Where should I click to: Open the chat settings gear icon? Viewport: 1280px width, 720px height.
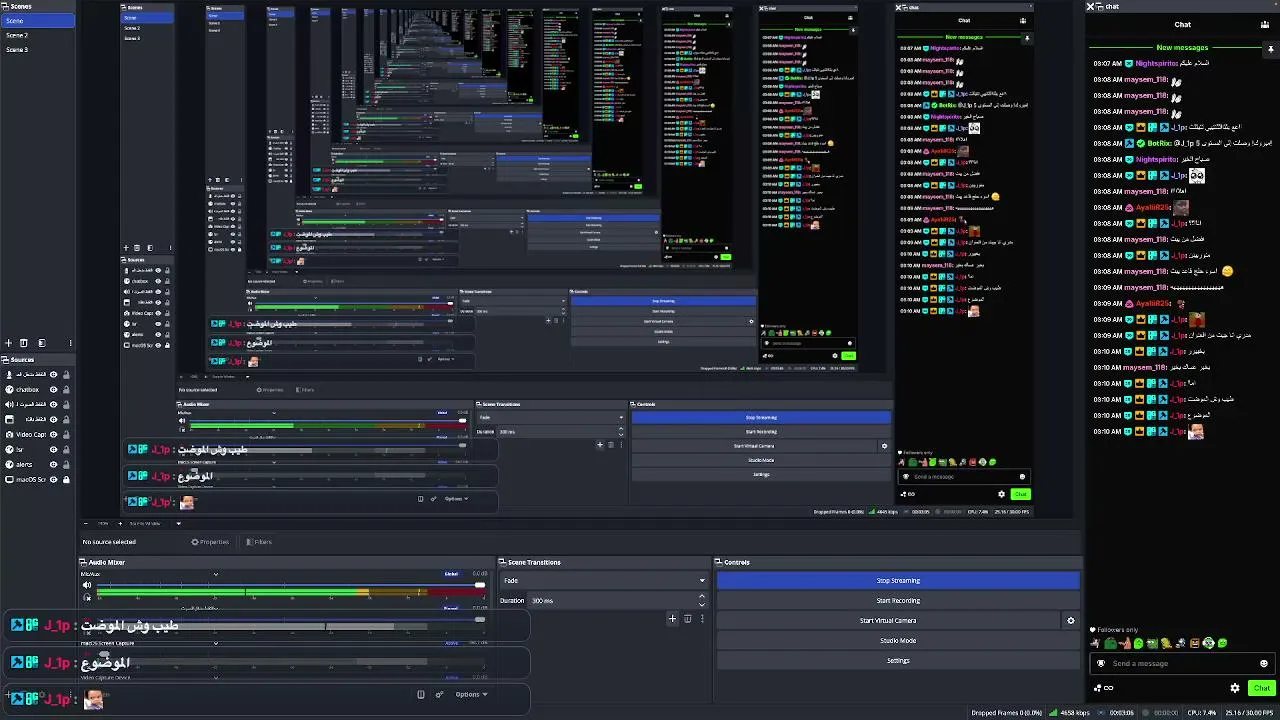[1235, 688]
